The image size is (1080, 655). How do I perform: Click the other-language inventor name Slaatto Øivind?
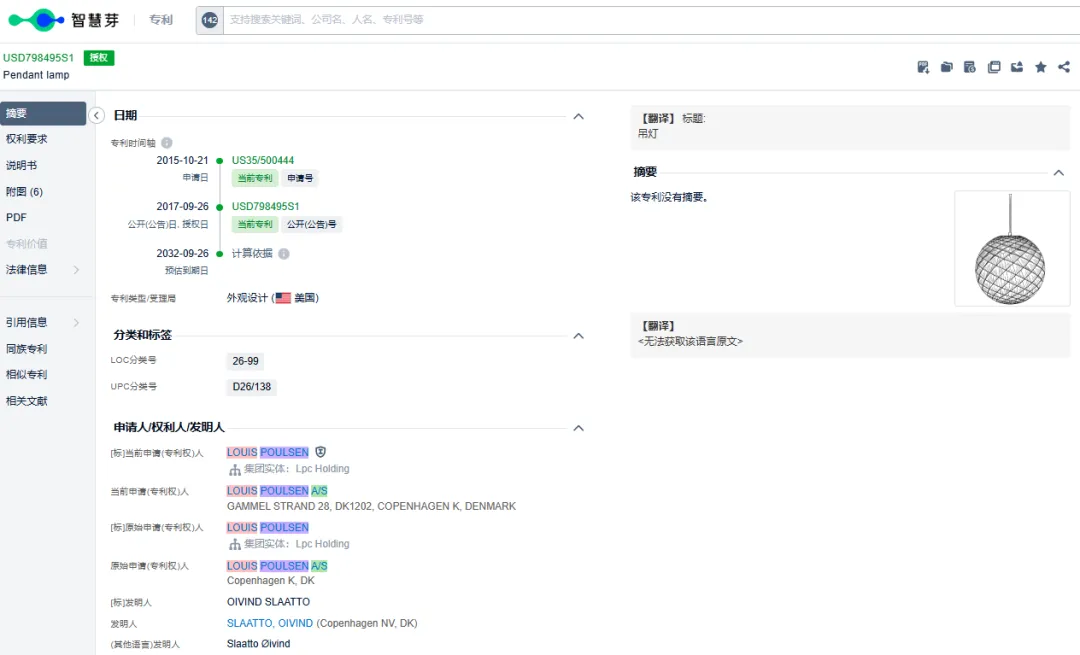click(x=258, y=644)
